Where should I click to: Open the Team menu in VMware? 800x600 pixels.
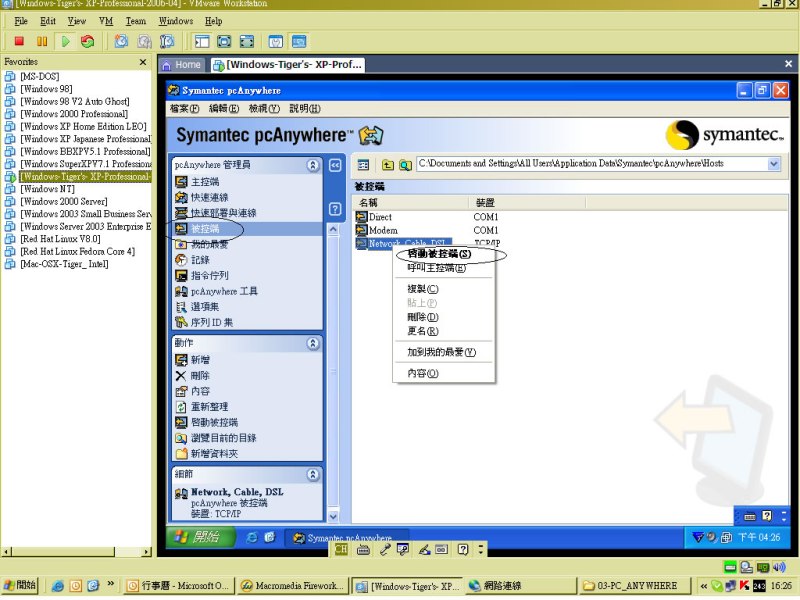(136, 21)
